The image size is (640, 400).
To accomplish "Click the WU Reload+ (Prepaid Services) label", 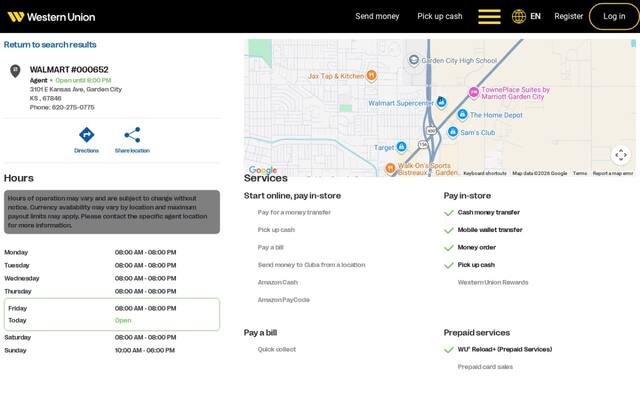I will click(505, 350).
